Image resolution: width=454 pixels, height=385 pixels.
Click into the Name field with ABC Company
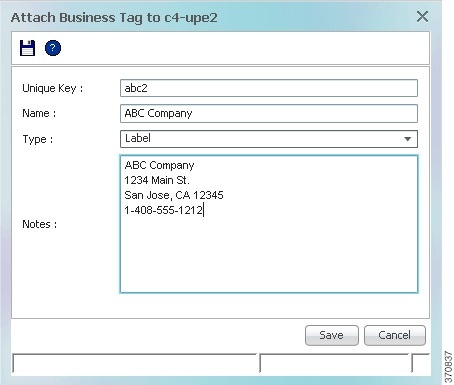(x=269, y=113)
